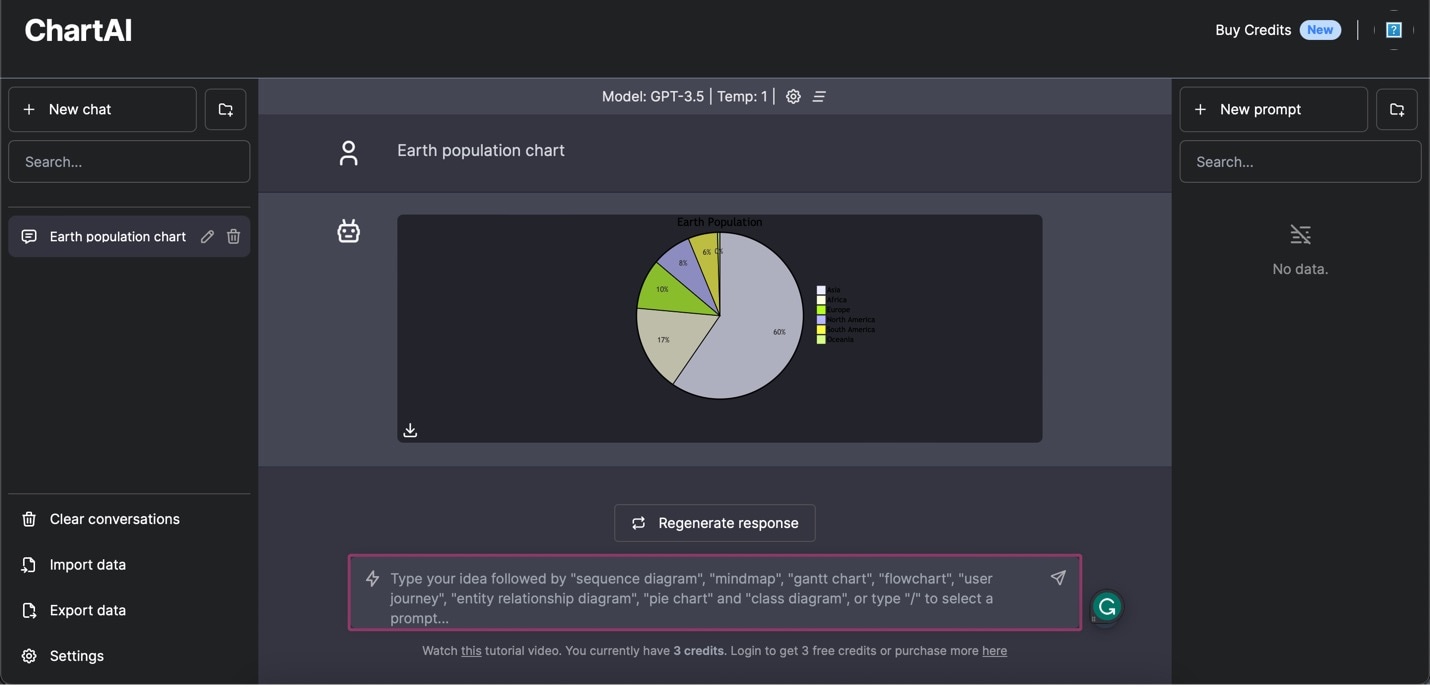The height and width of the screenshot is (687, 1430).
Task: Click the settings gear icon in sidebar
Action: 29,656
